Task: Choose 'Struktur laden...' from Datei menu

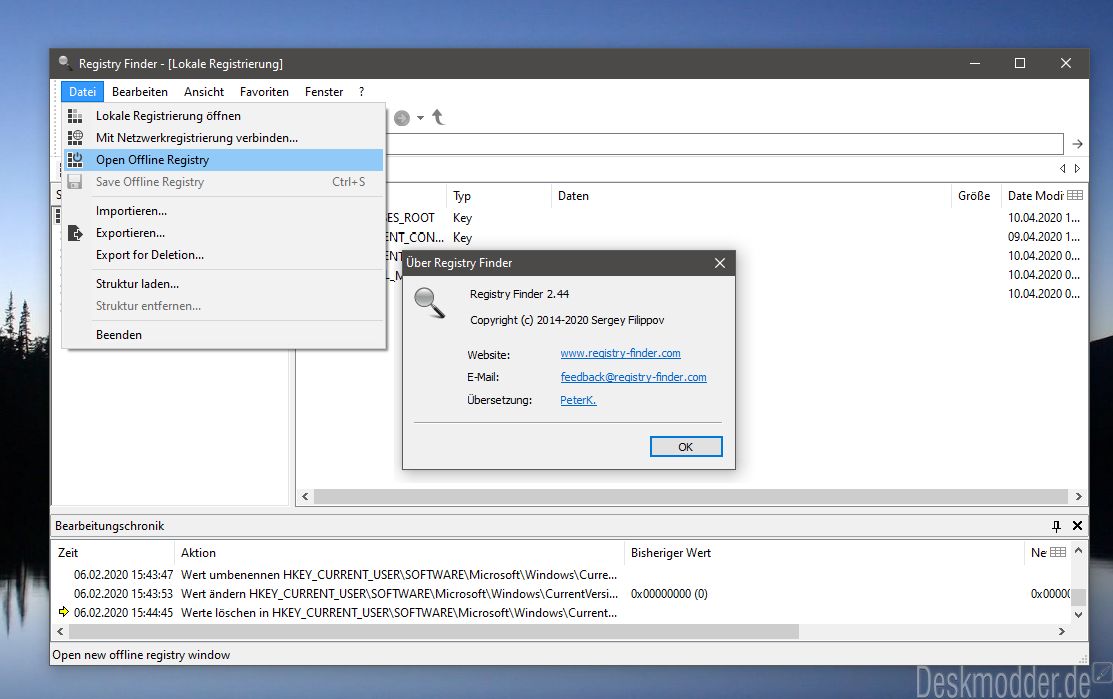Action: [x=137, y=284]
